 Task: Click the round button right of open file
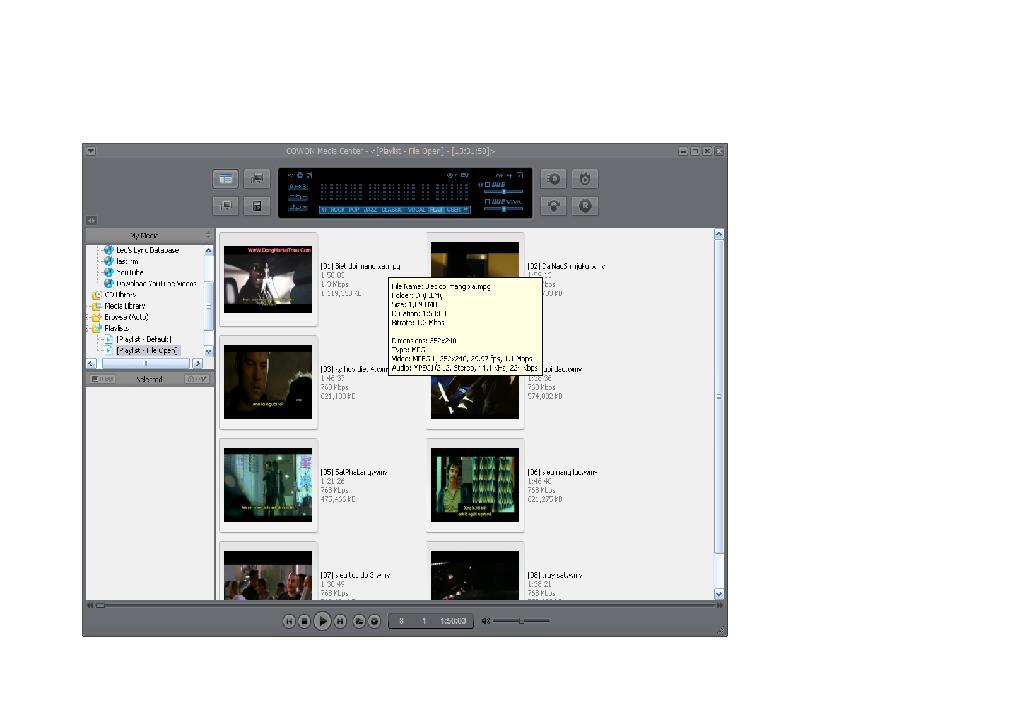point(374,621)
